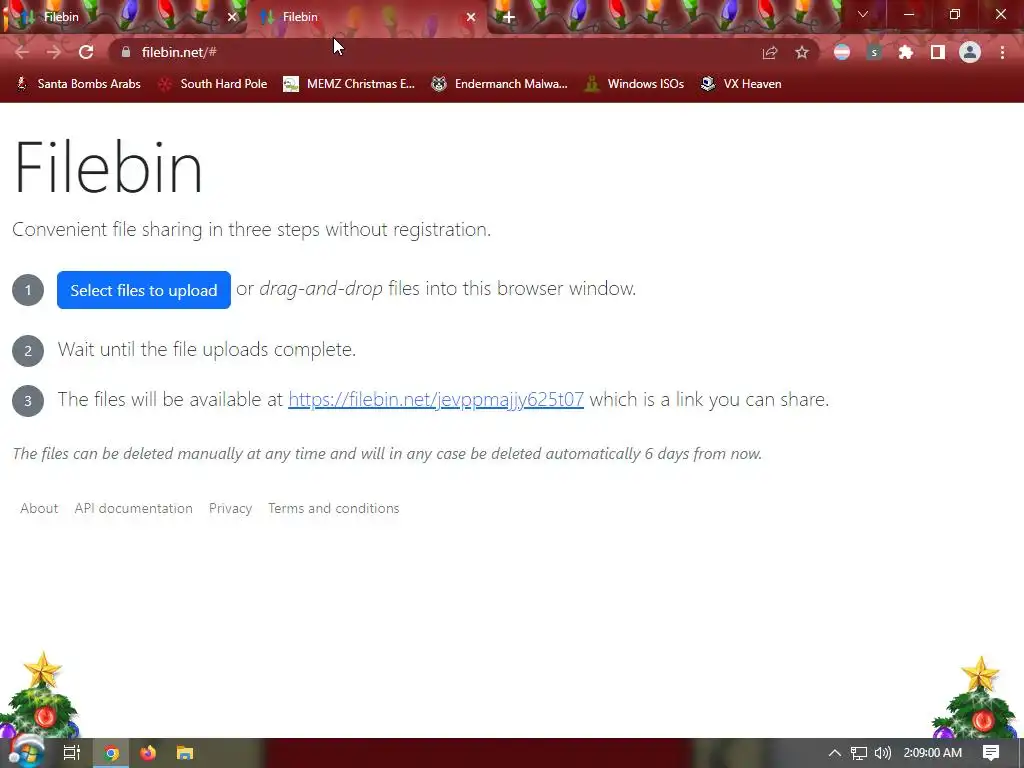1024x768 pixels.
Task: Launch Firefox from the taskbar
Action: (148, 753)
